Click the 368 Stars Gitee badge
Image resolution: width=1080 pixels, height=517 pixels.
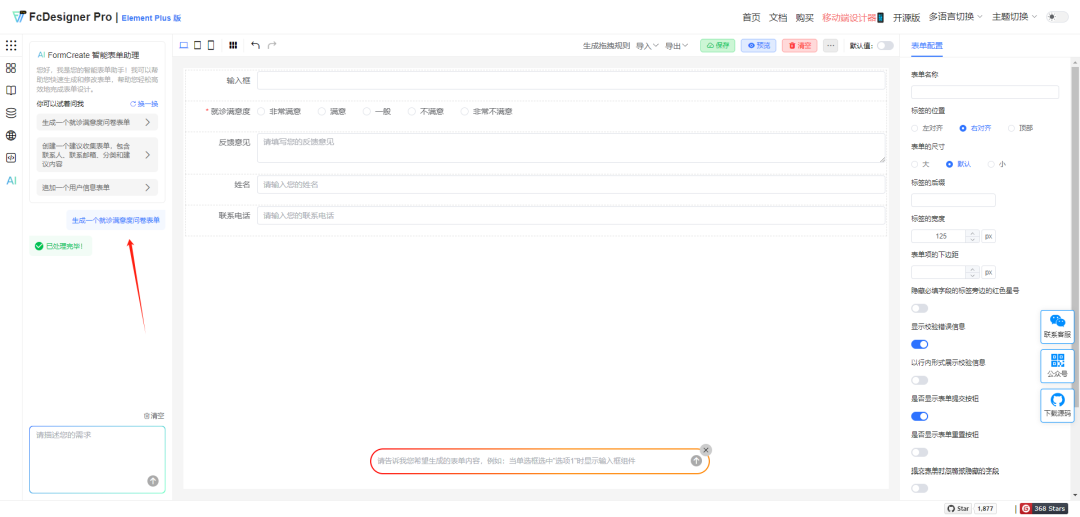tap(1044, 508)
